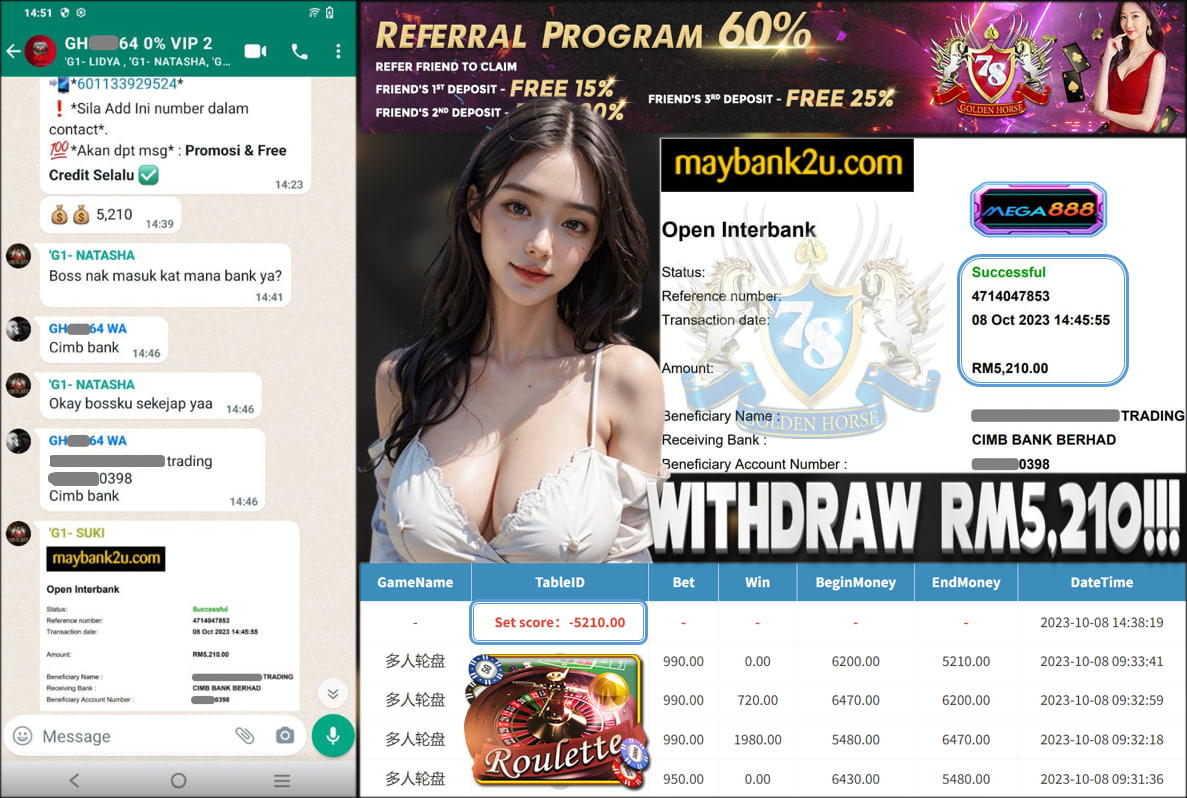Viewport: 1187px width, 798px height.
Task: Click the date cell 2023-10-08 09:33:41
Action: tap(1101, 661)
